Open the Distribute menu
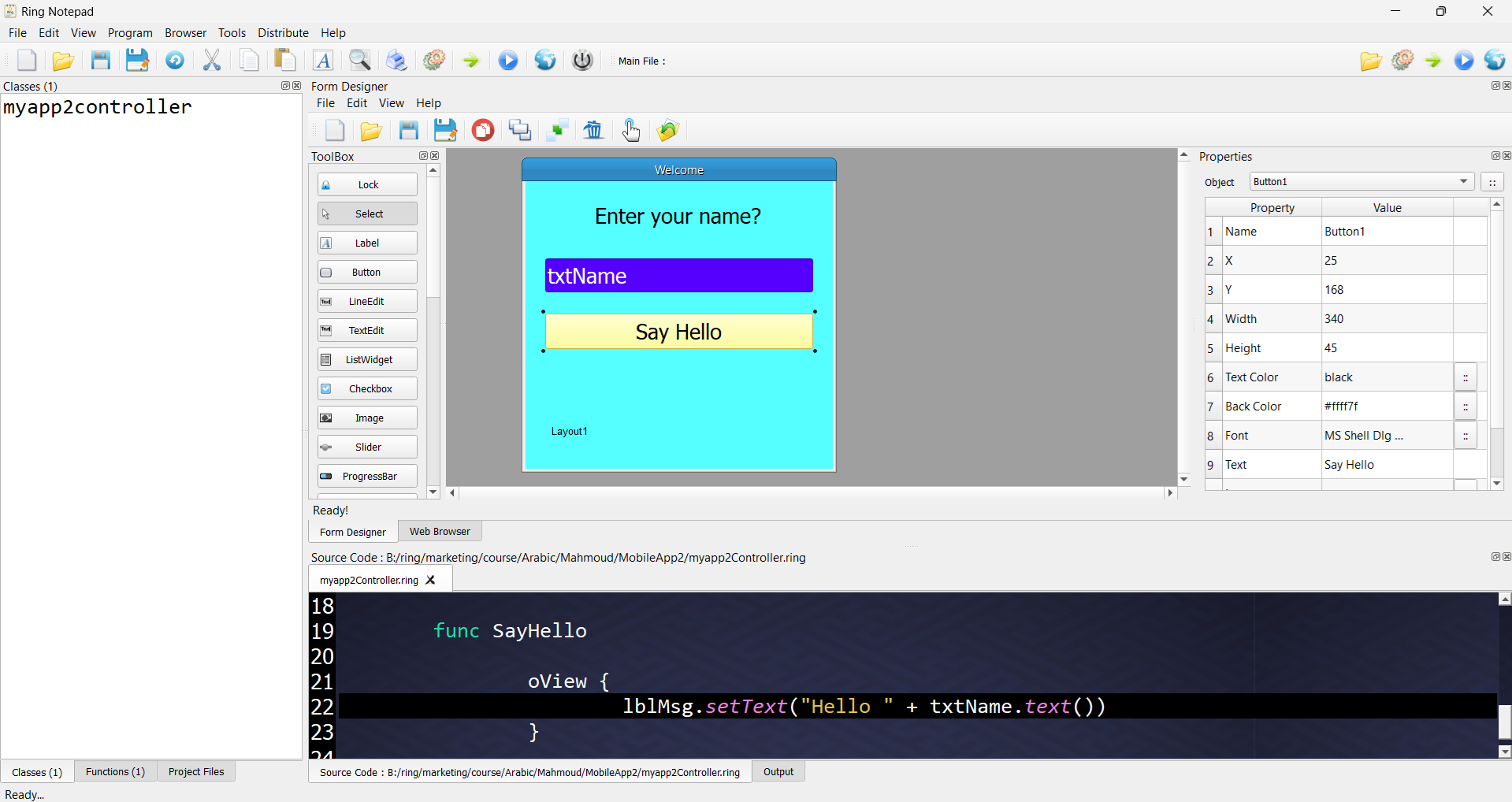The height and width of the screenshot is (802, 1512). (283, 33)
